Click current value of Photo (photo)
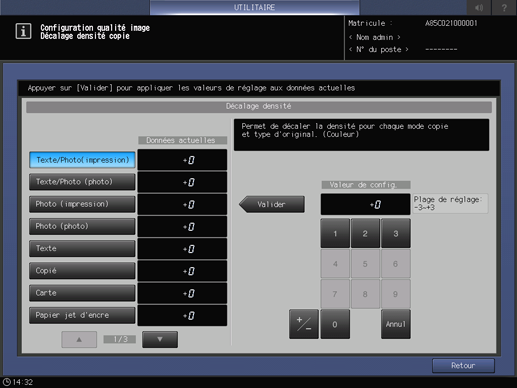Screen dimensions: 517x388 coord(182,227)
